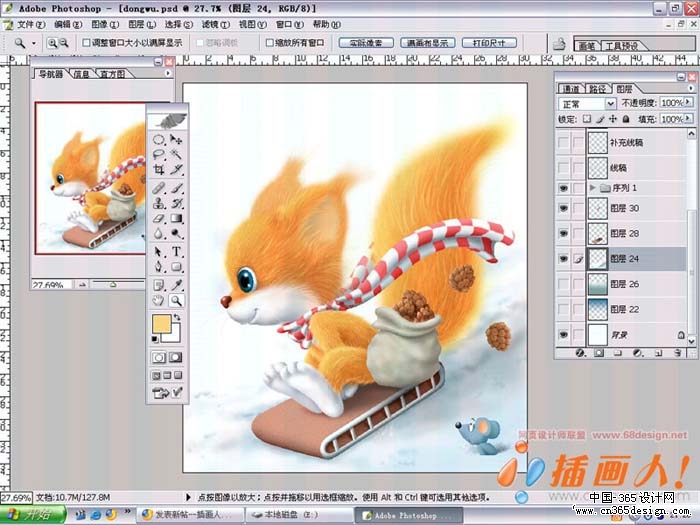Image resolution: width=700 pixels, height=525 pixels.
Task: Show 图层 22 visibility box
Action: point(563,309)
